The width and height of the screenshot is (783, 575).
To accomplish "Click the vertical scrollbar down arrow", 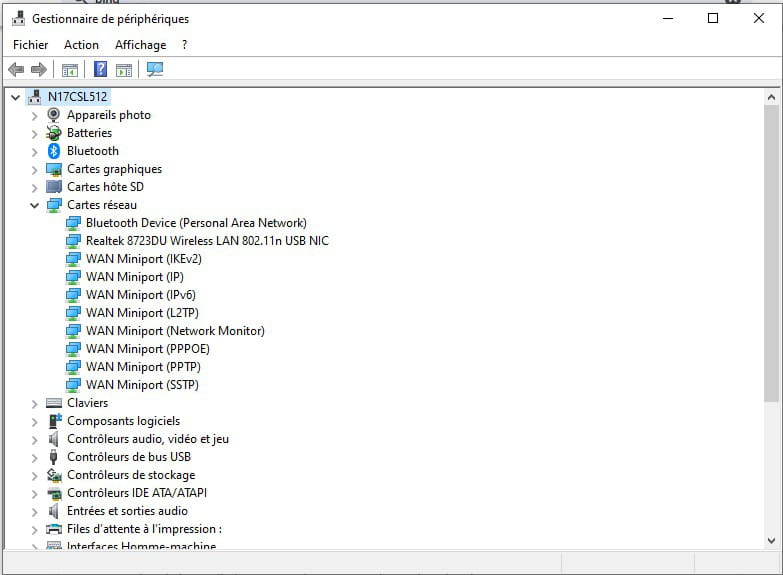I will pyautogui.click(x=771, y=540).
